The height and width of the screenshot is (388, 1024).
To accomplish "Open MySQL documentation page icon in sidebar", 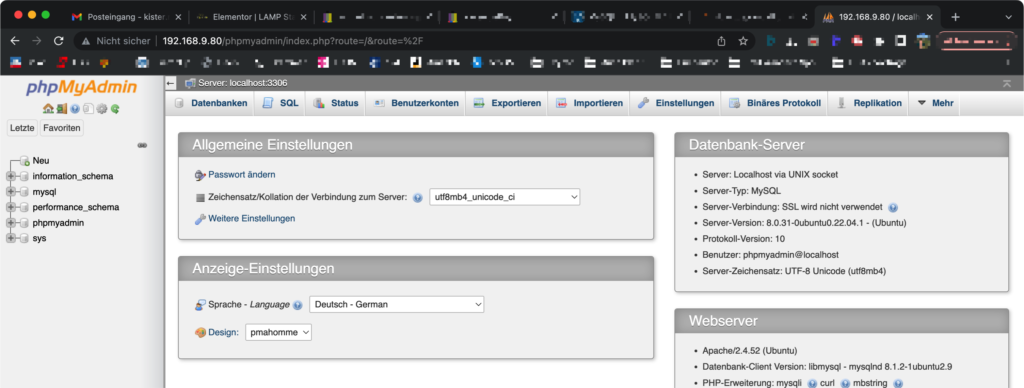I will (88, 109).
